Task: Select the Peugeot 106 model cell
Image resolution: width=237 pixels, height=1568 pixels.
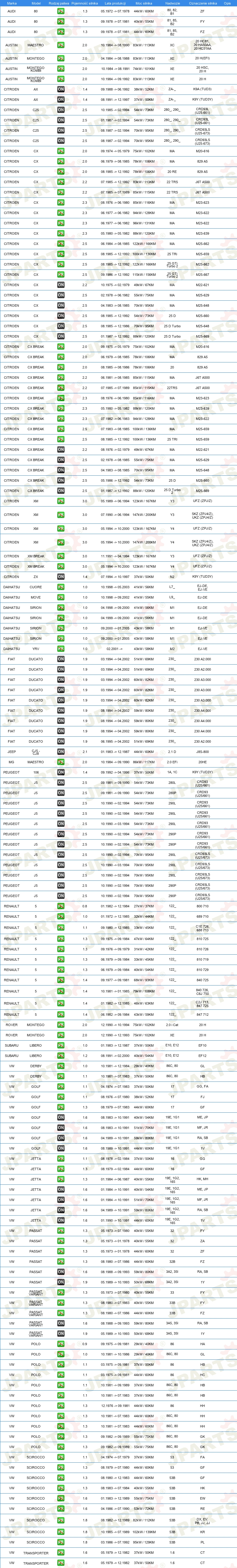Action: [35, 772]
